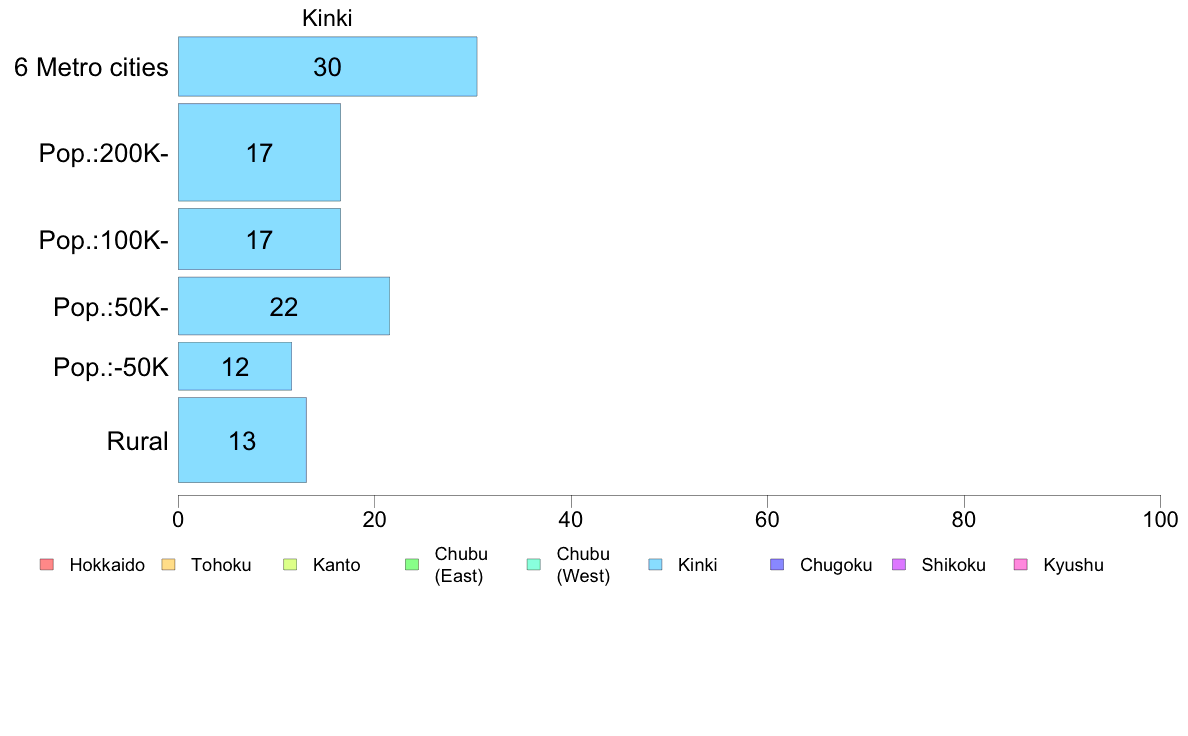
Task: Select the Pop.:200K- bar showing 17
Action: point(259,152)
